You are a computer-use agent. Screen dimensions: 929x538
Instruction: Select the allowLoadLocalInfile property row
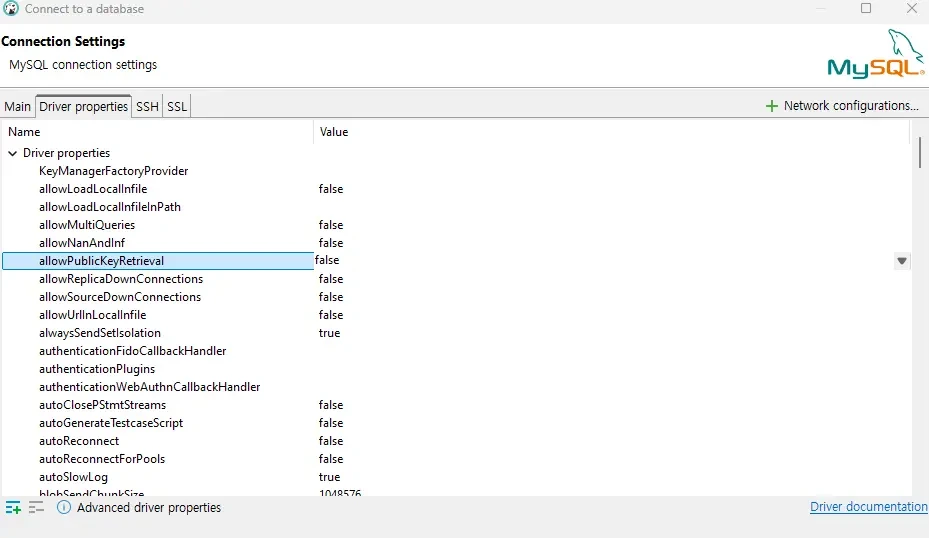click(x=93, y=189)
